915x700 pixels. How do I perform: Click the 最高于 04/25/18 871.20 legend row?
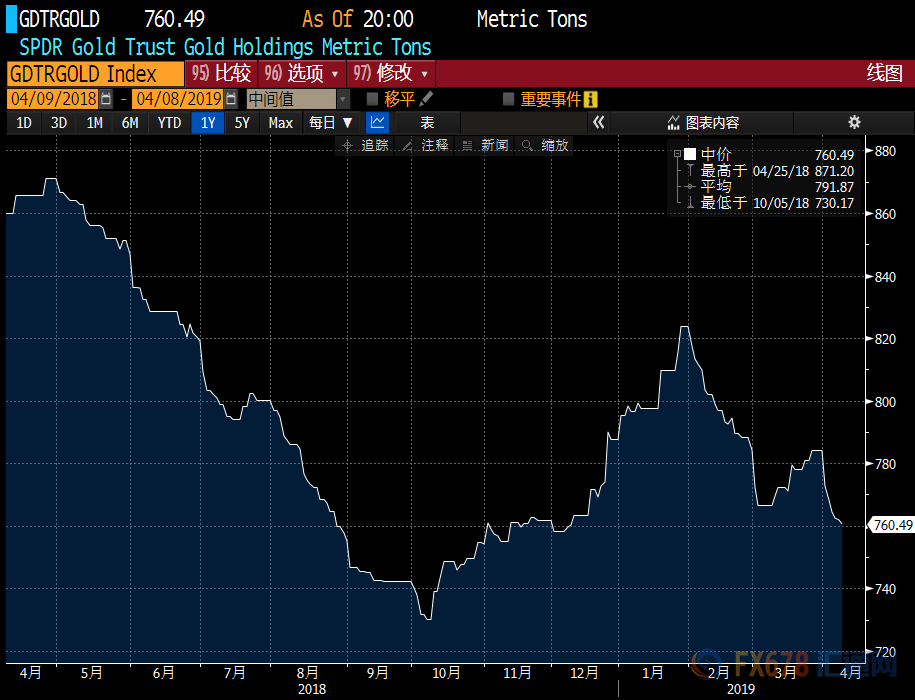point(770,171)
